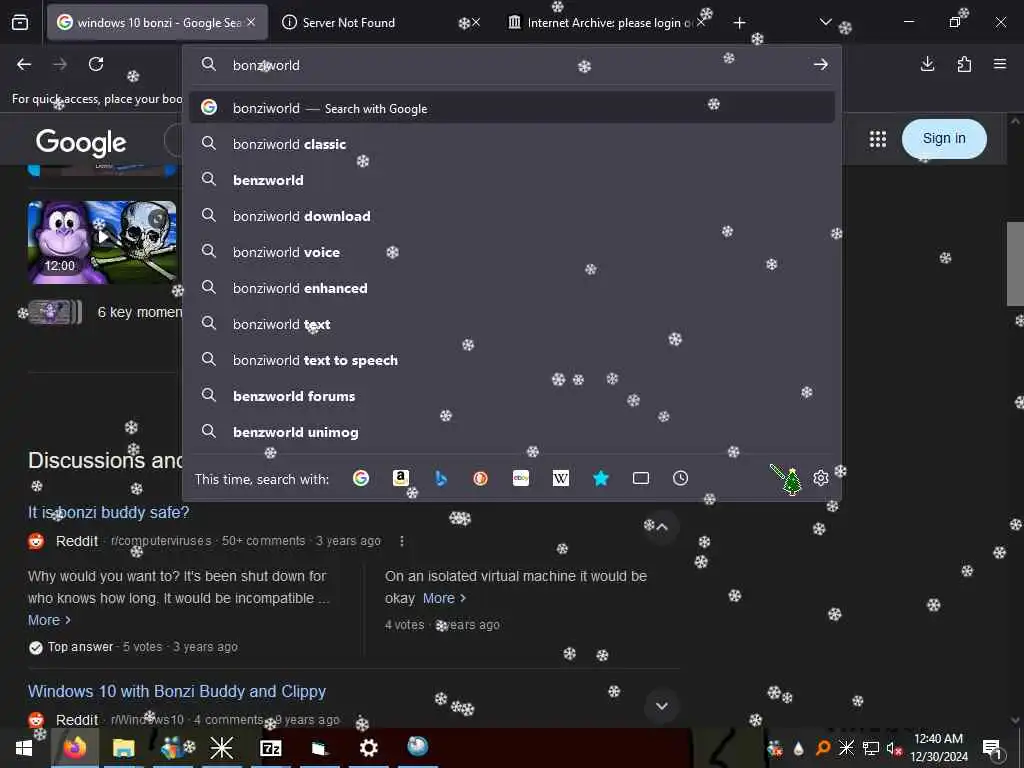
Task: Open Firefox View in tab bar
Action: (x=20, y=23)
